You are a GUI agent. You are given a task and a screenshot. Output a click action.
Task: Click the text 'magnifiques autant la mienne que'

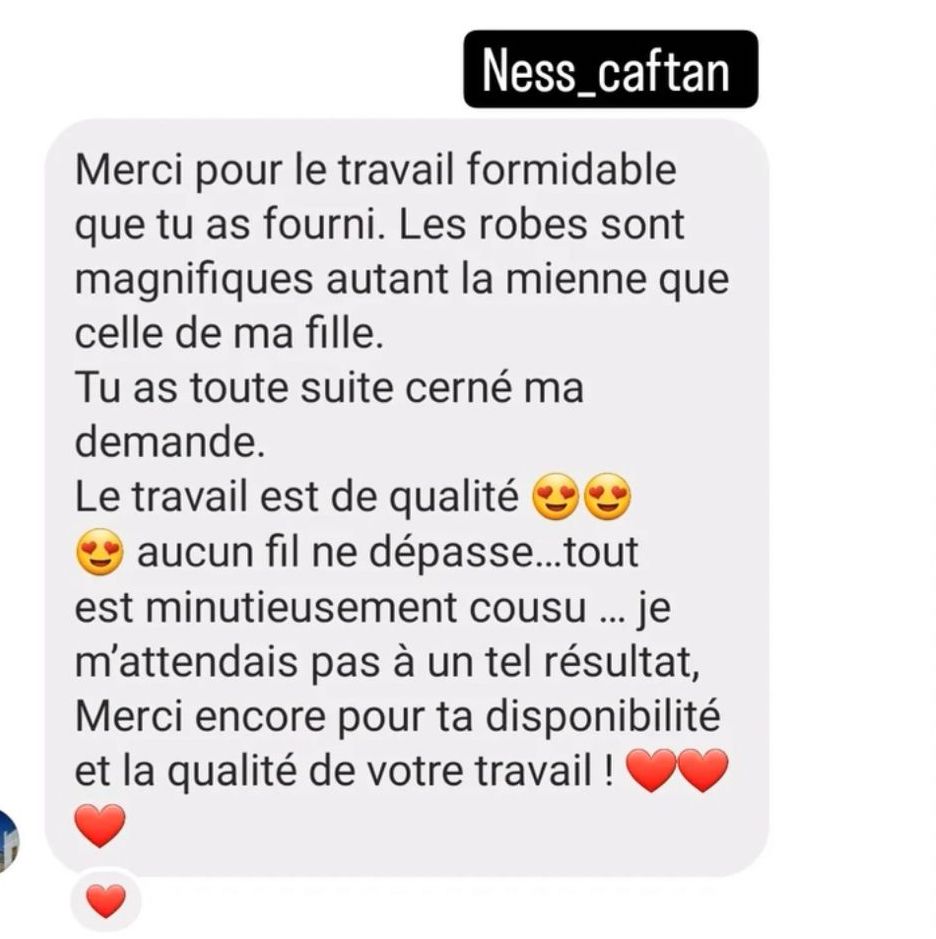point(402,280)
